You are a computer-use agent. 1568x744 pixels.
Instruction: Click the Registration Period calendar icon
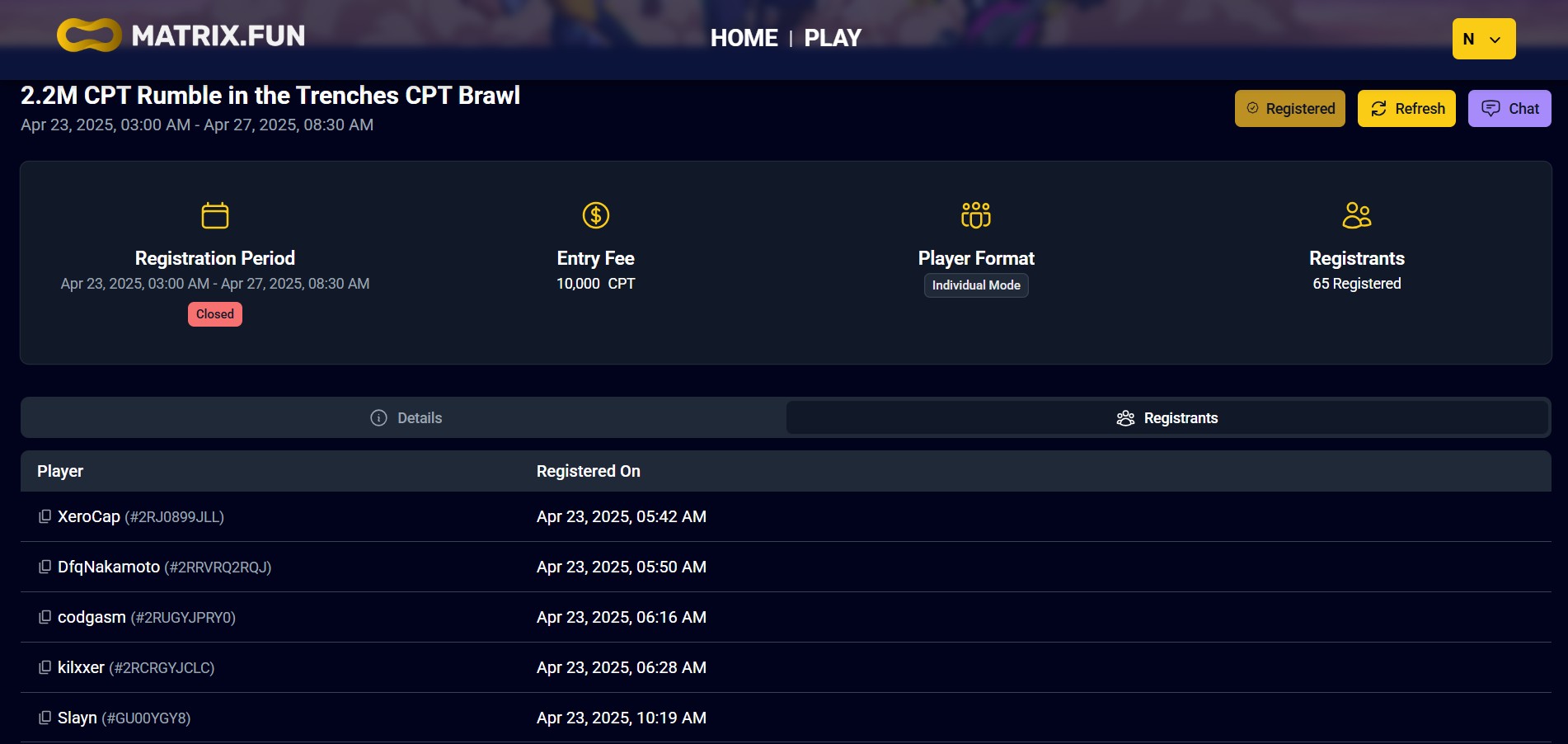coord(215,215)
